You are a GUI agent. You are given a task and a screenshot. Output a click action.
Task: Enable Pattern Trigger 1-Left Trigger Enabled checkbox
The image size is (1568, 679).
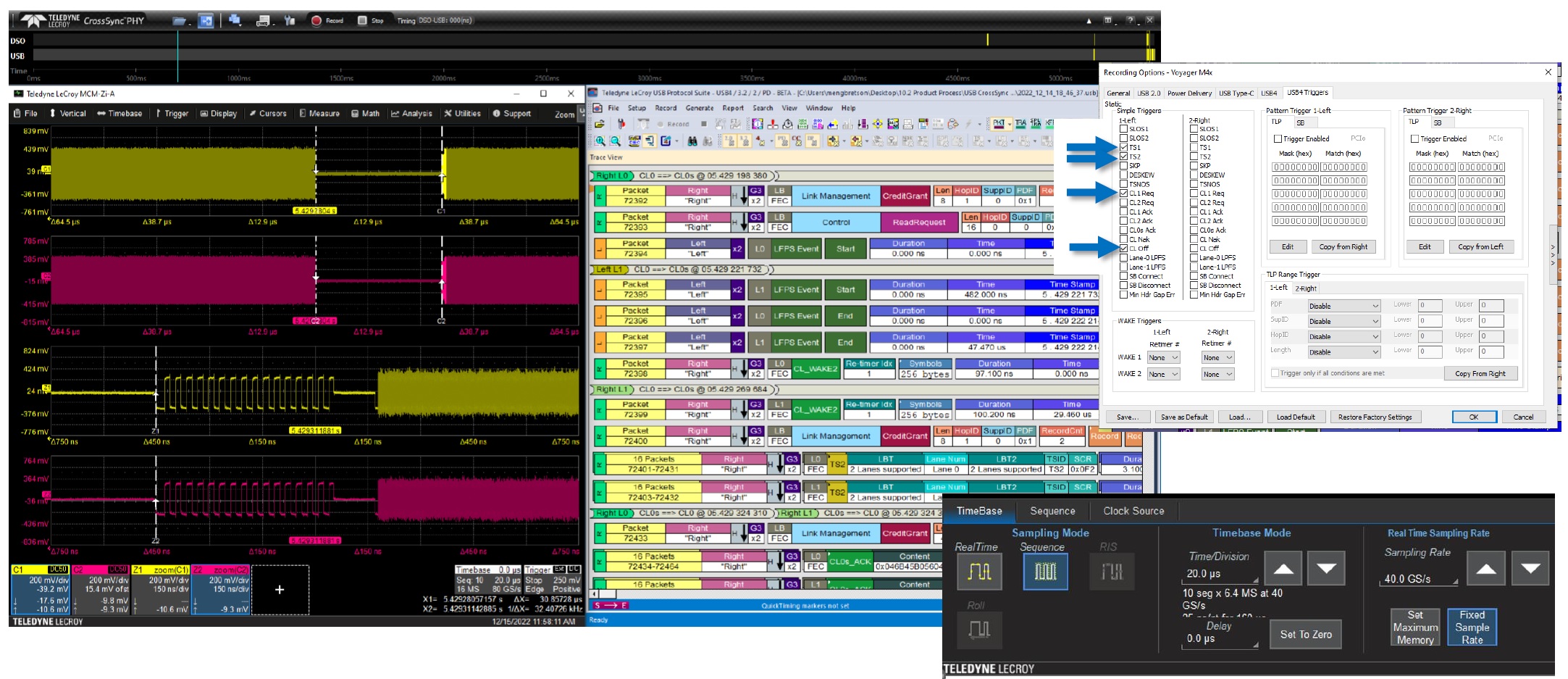1278,138
